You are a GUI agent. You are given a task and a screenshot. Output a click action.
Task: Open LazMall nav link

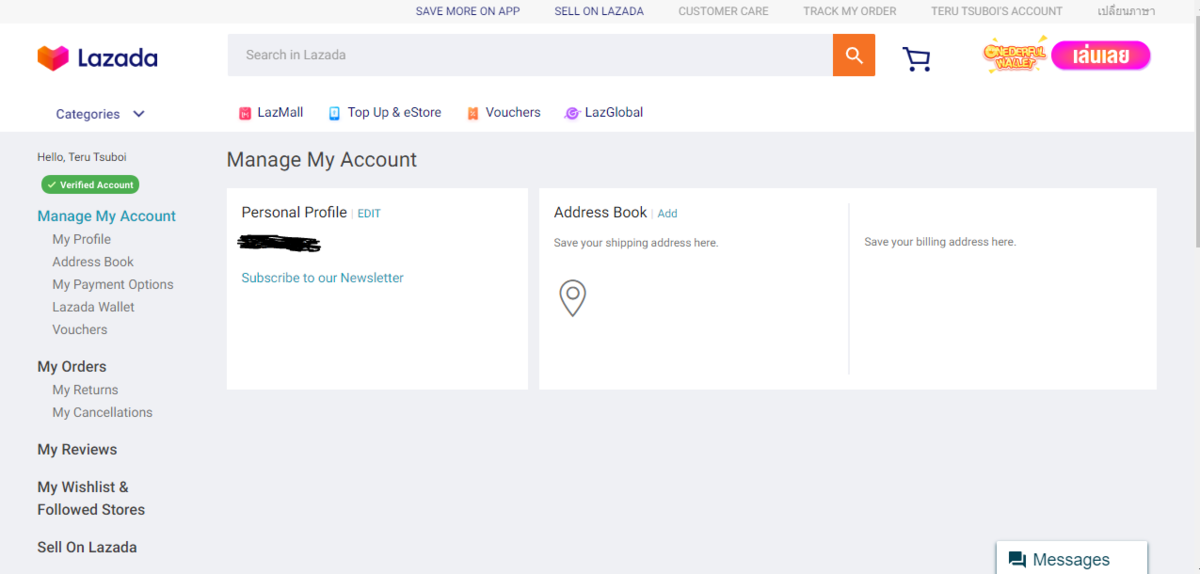pyautogui.click(x=280, y=113)
